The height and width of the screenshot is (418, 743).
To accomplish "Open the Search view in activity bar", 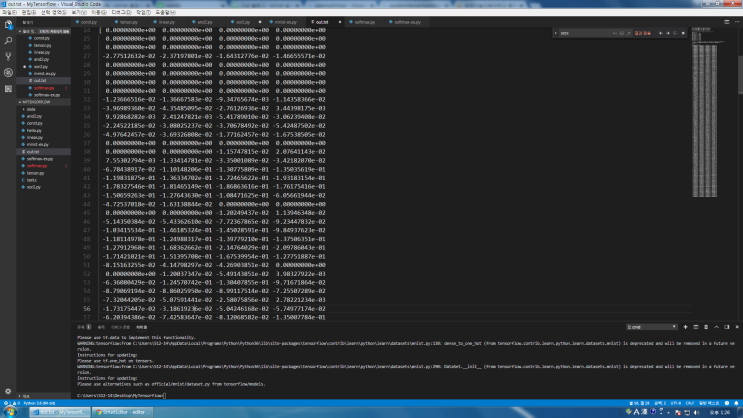I will point(8,42).
